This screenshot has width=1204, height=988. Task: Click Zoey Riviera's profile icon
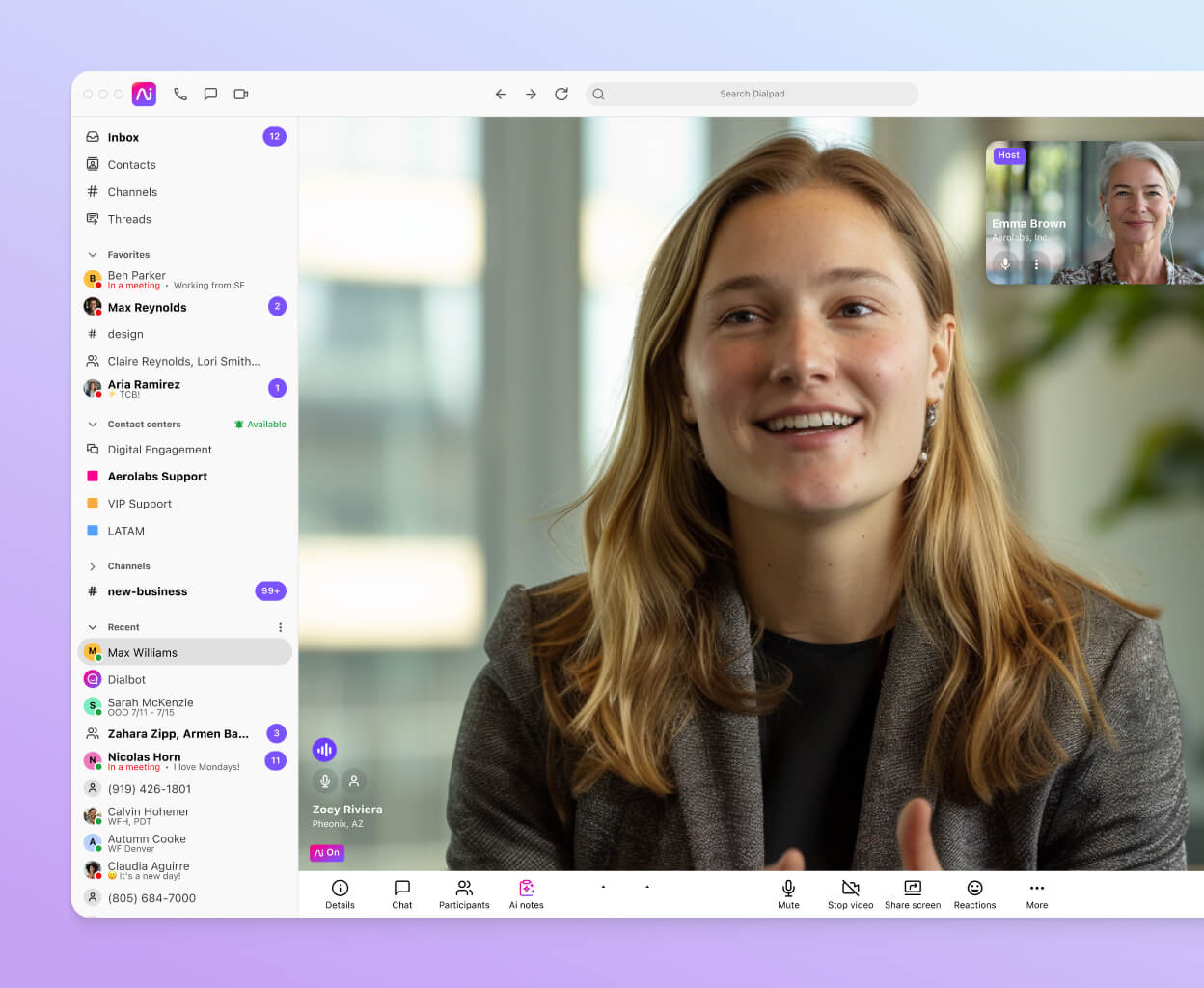(x=354, y=781)
